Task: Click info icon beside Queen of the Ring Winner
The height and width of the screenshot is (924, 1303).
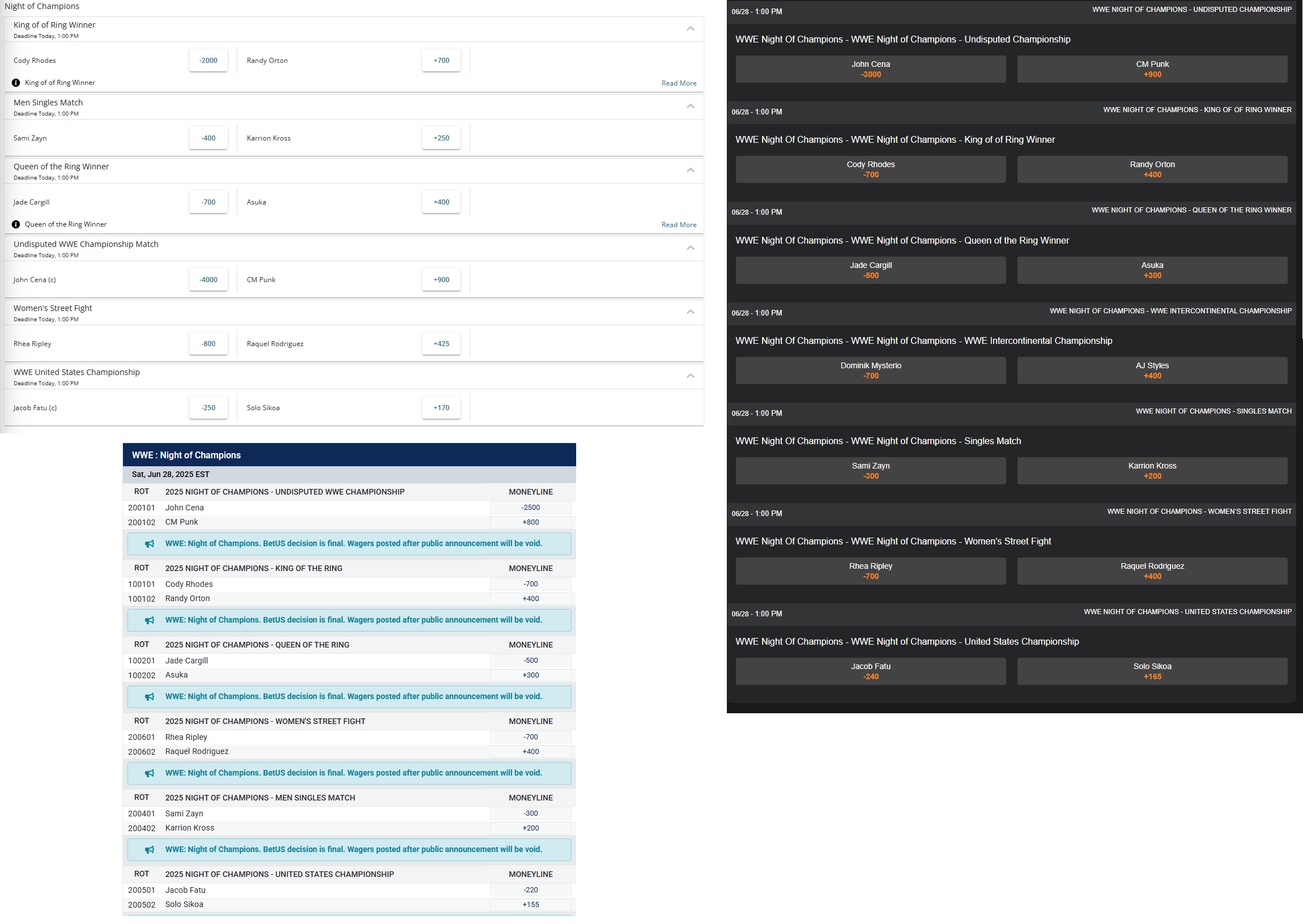Action: point(16,225)
